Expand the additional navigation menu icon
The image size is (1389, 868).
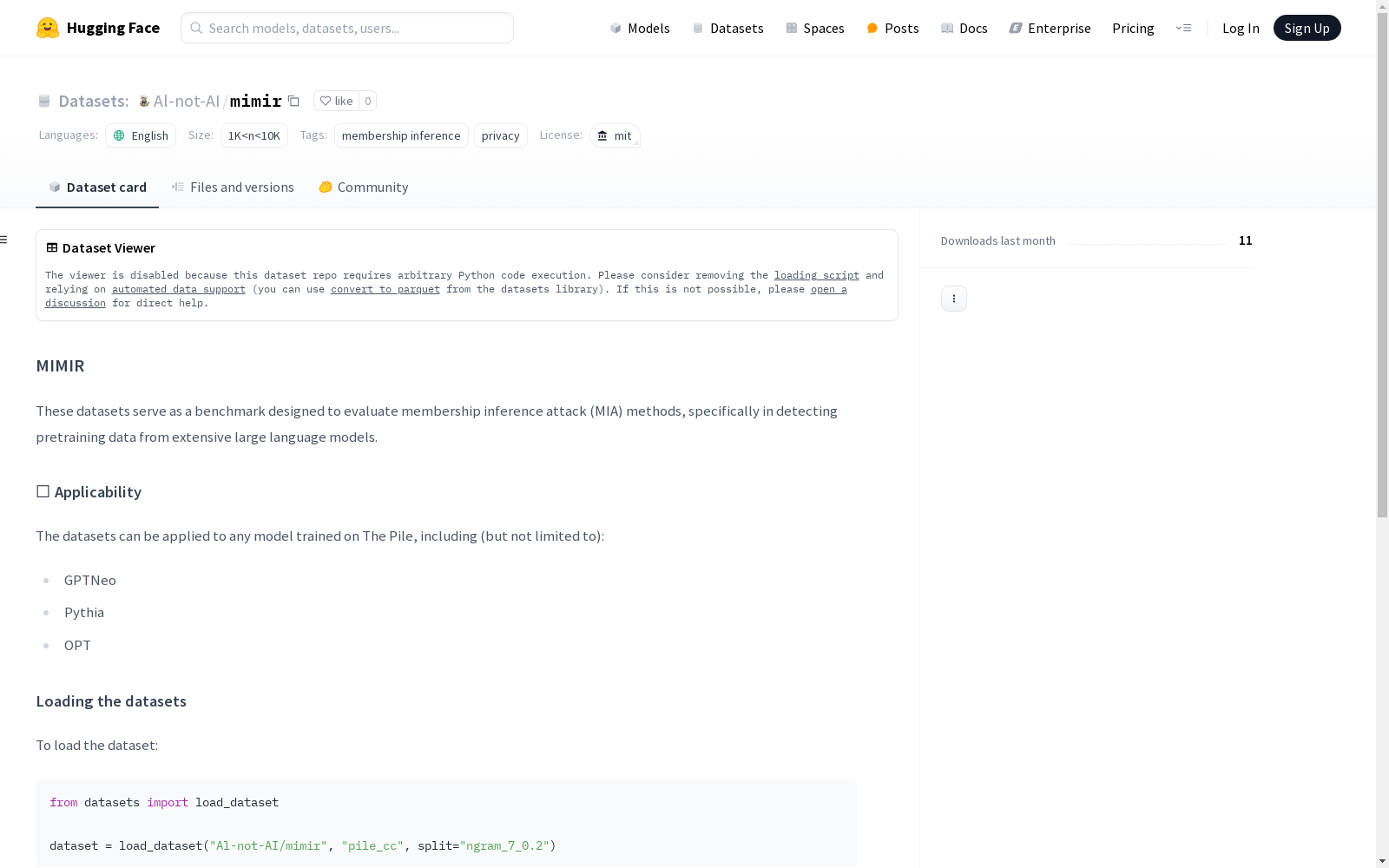coord(1183,28)
